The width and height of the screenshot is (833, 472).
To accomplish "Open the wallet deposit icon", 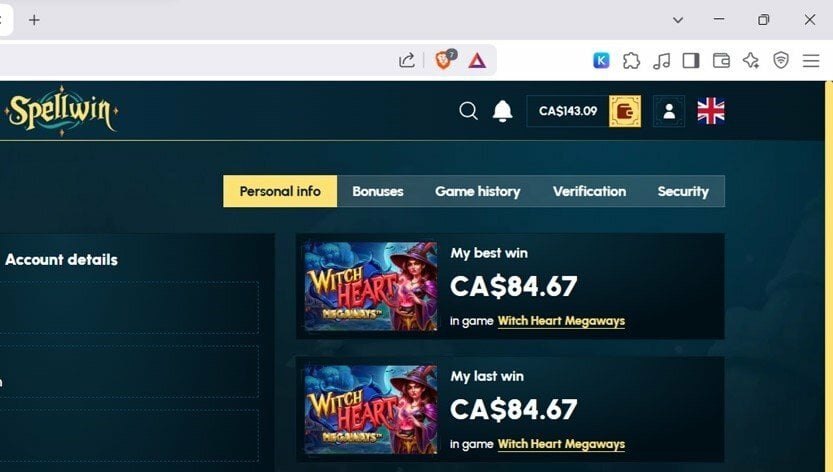I will point(625,111).
